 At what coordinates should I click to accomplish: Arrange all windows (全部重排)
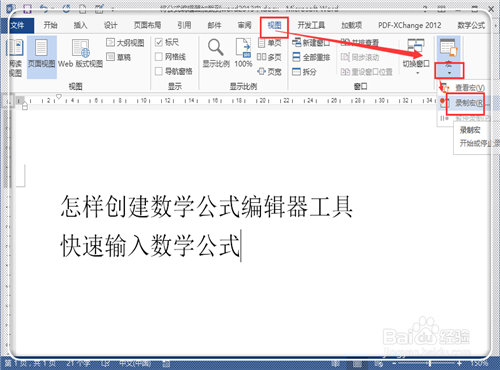tap(311, 57)
